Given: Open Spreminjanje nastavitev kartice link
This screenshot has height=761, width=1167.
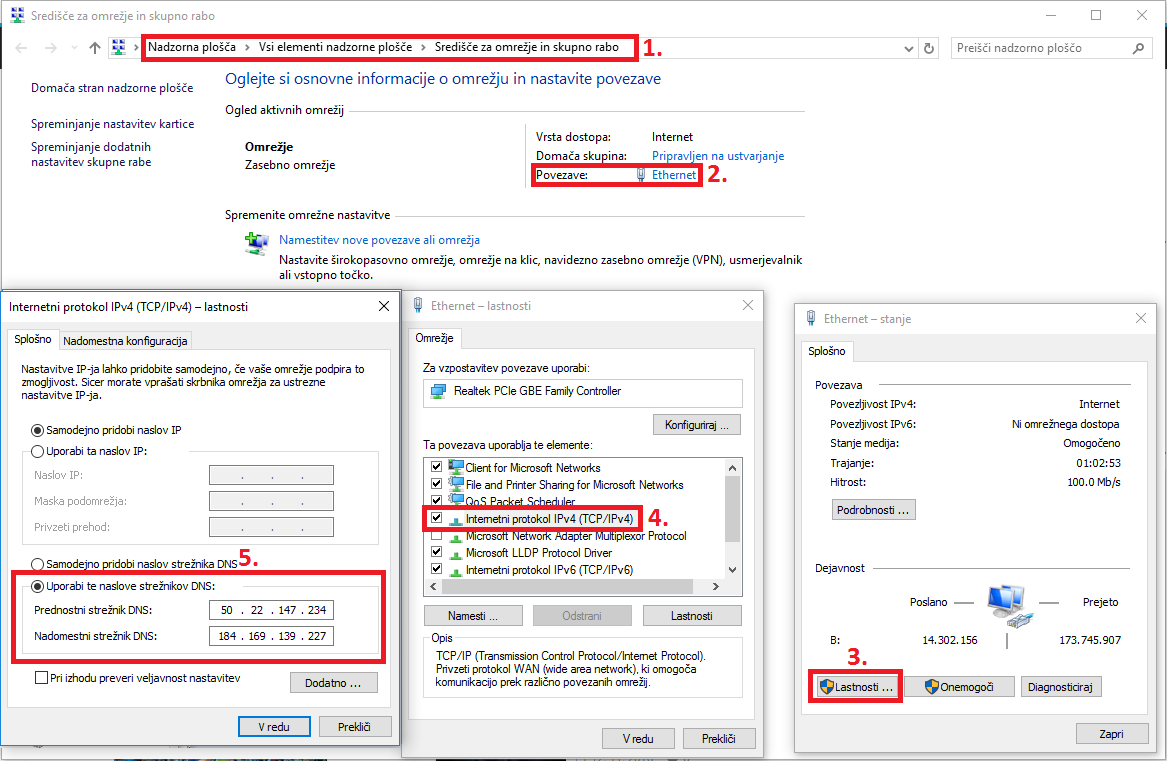Looking at the screenshot, I should 112,124.
